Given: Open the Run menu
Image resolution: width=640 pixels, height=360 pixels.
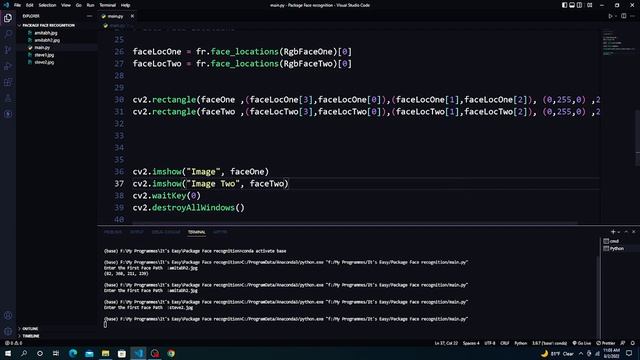Looking at the screenshot, I should tap(90, 5).
